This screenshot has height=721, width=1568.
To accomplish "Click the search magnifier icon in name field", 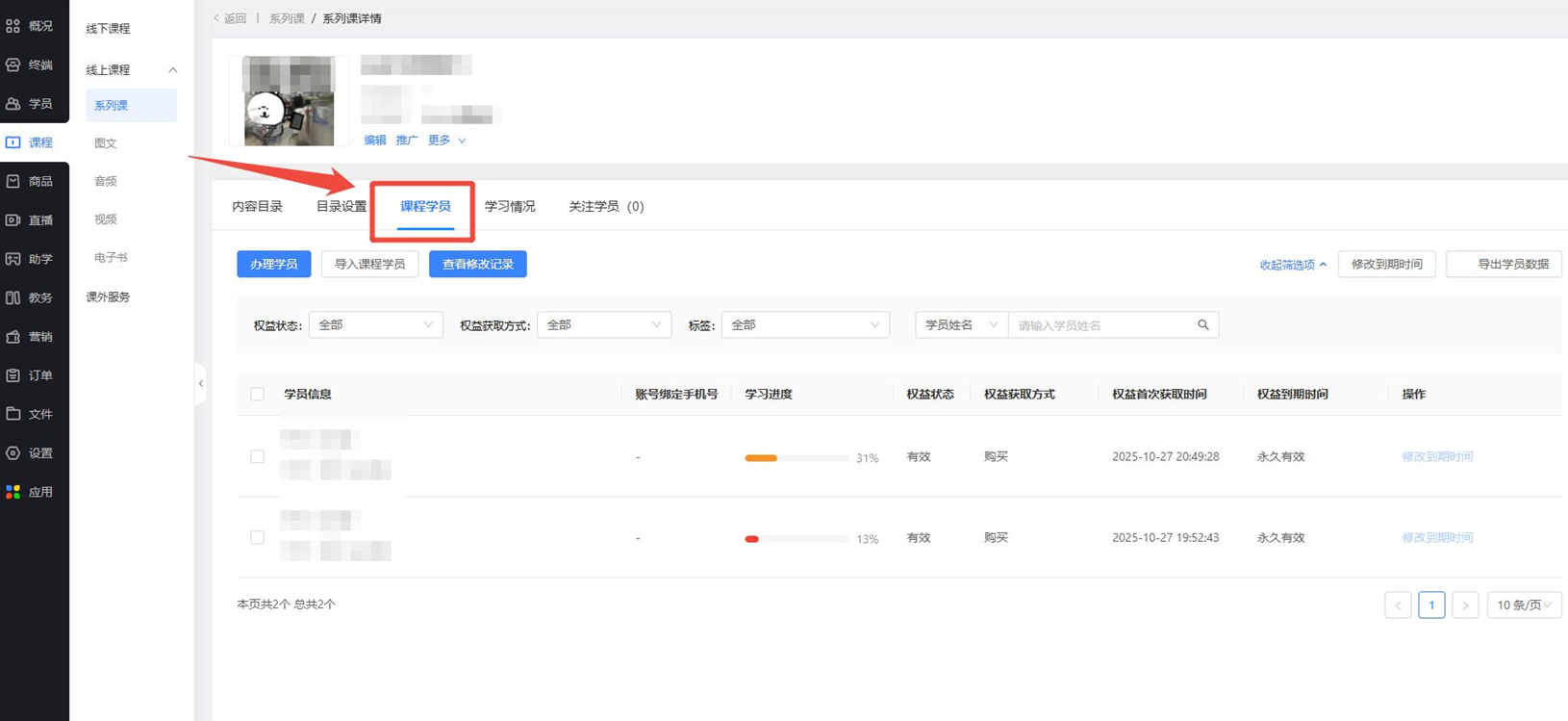I will 1202,325.
